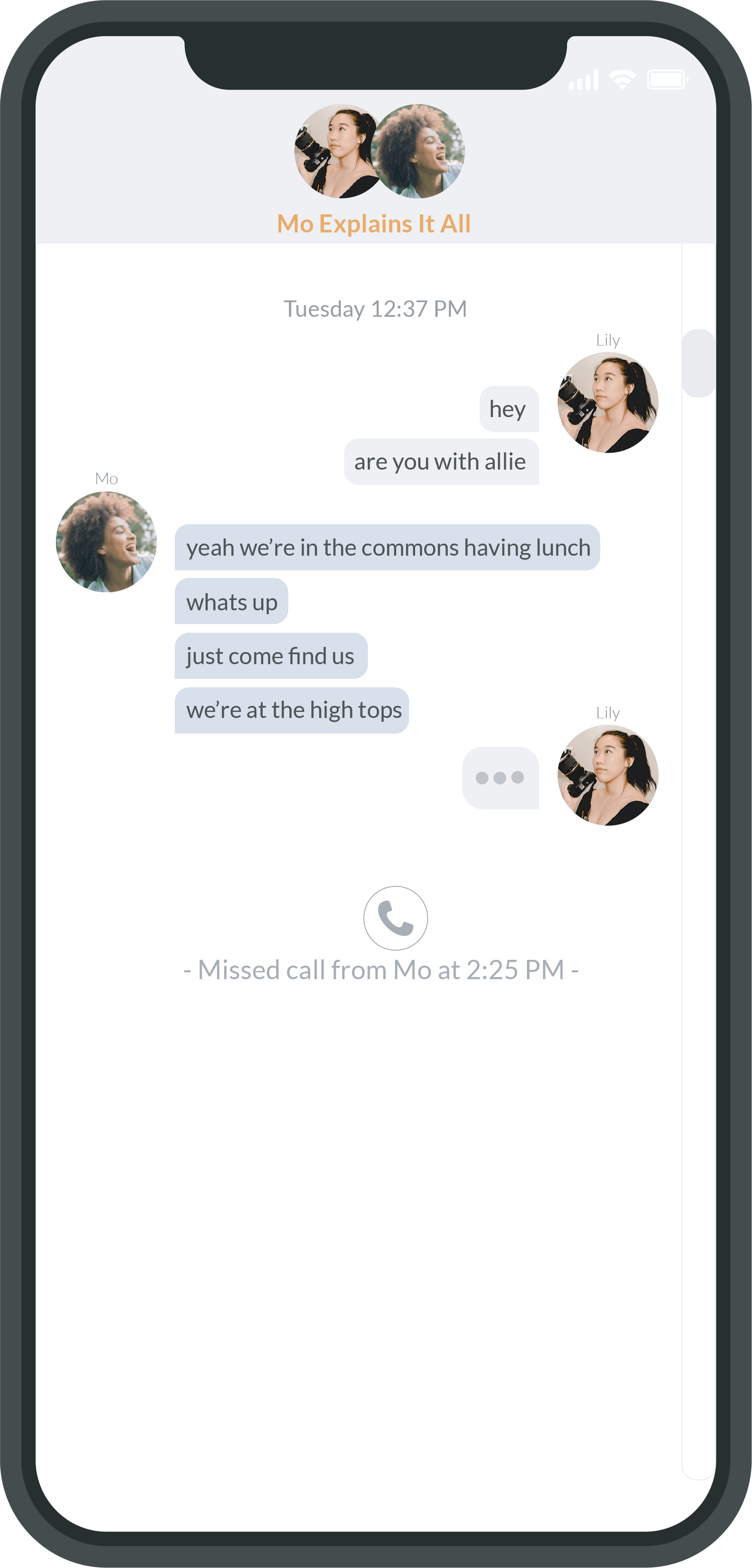
Task: Tap the missed call phone icon
Action: click(395, 917)
